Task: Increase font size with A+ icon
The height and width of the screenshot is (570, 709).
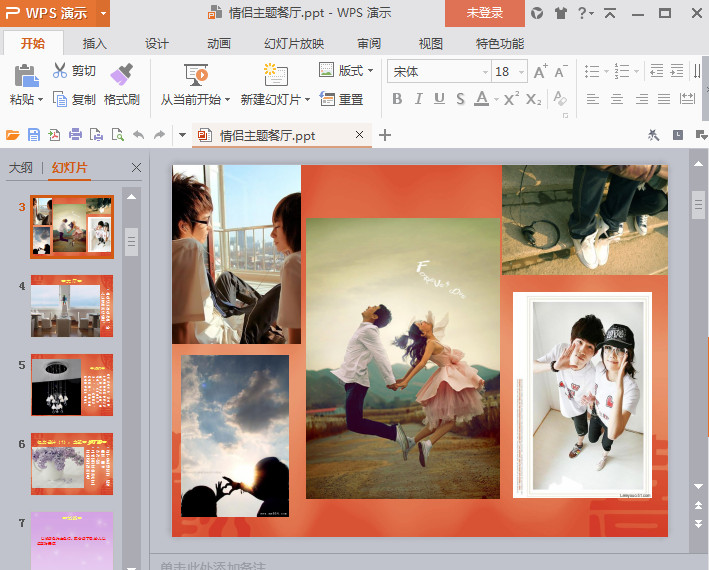Action: pyautogui.click(x=540, y=71)
